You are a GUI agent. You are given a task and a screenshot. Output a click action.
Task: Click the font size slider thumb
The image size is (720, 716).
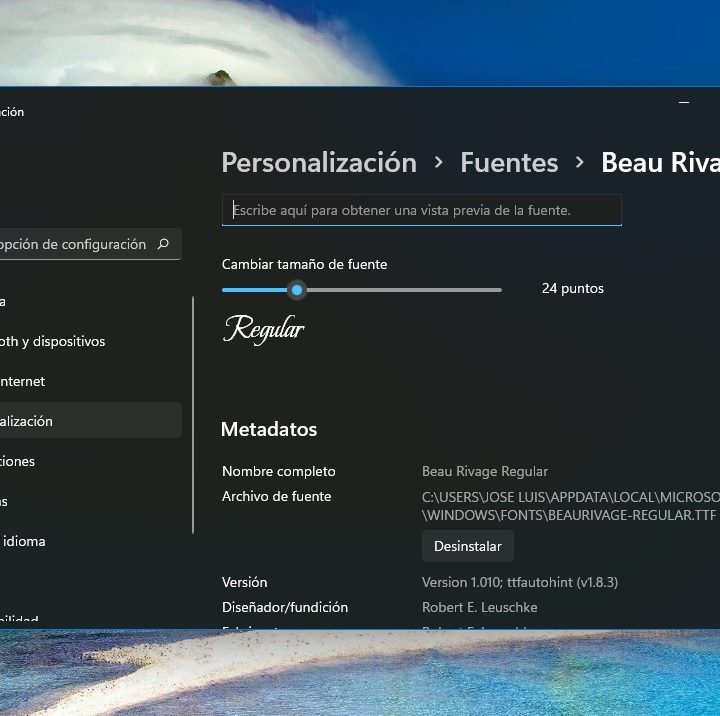[x=297, y=290]
